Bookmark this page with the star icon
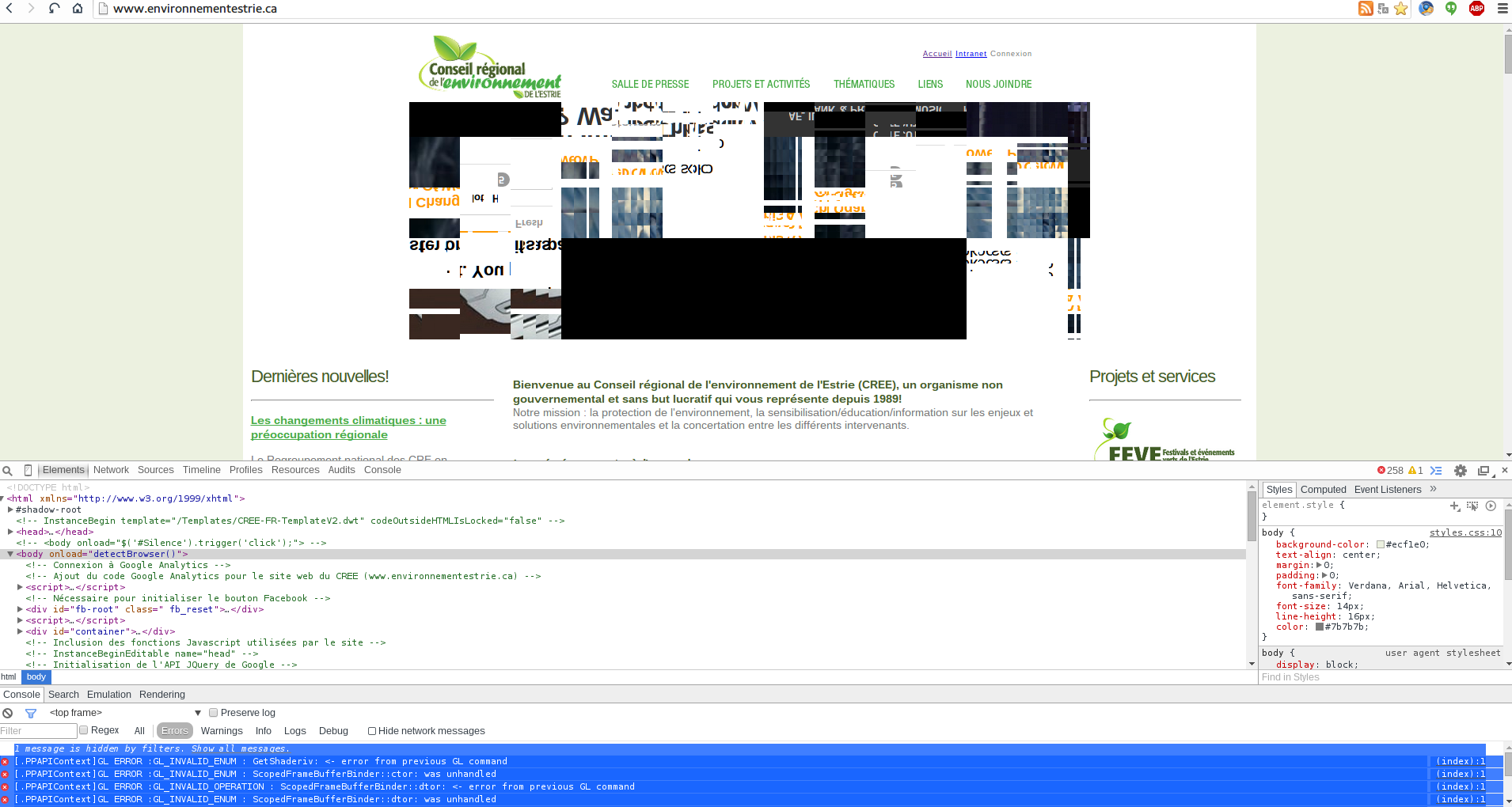Image resolution: width=1512 pixels, height=807 pixels. click(x=1401, y=9)
